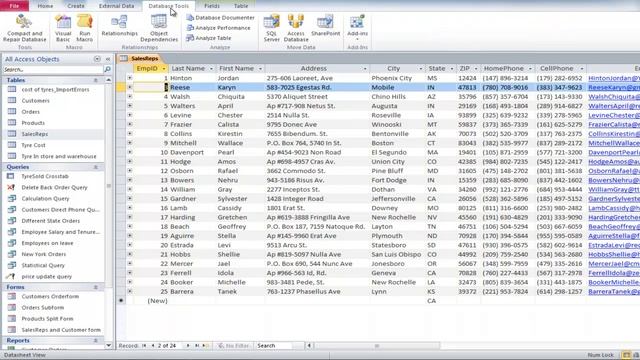This screenshot has width=640, height=360.
Task: Open MitchellWallace email link
Action: 614,143
